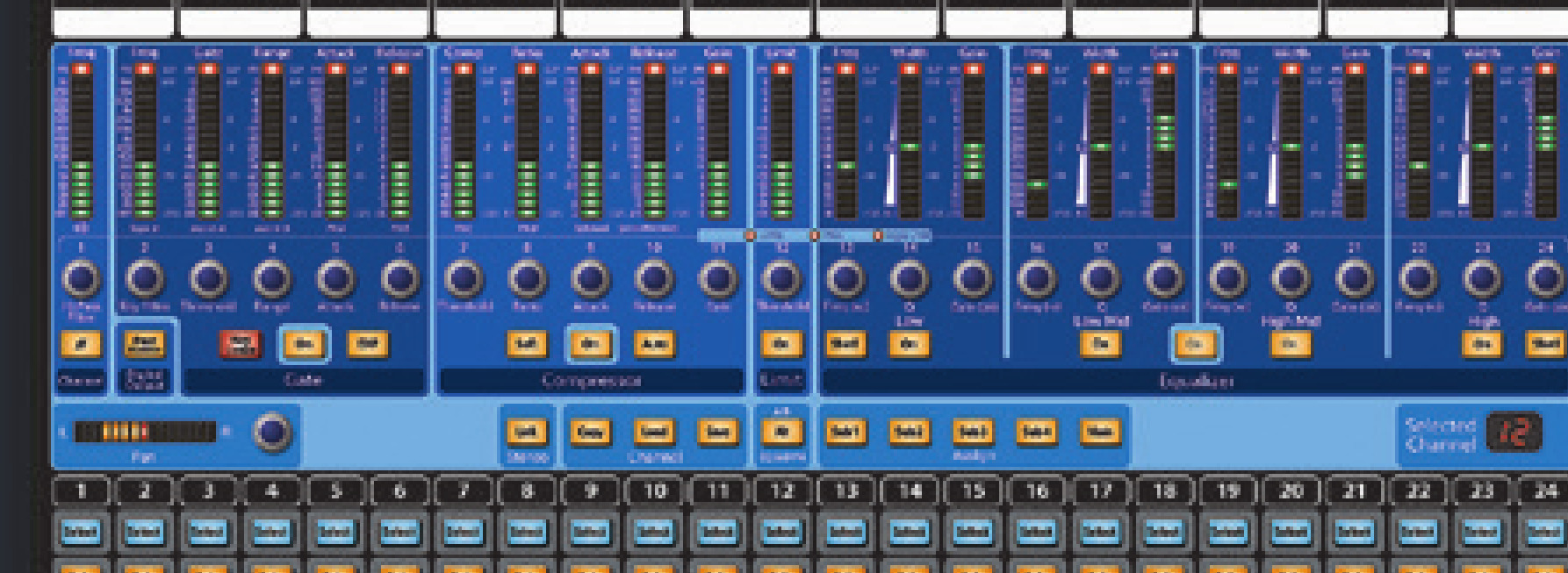Assign the channel to Sub1
This screenshot has height=573, width=1568.
[845, 432]
